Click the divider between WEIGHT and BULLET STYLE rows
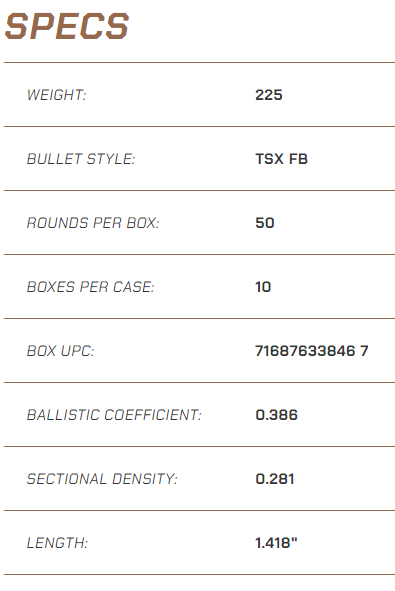The height and width of the screenshot is (591, 395). [199, 127]
